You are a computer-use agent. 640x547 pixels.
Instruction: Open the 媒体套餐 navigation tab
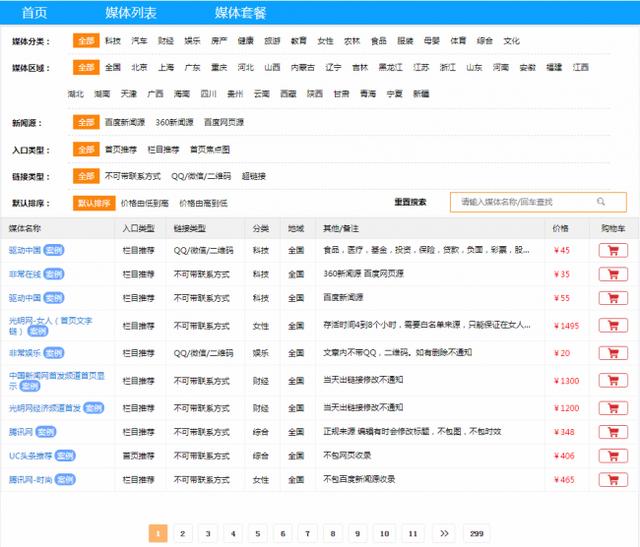tap(240, 13)
